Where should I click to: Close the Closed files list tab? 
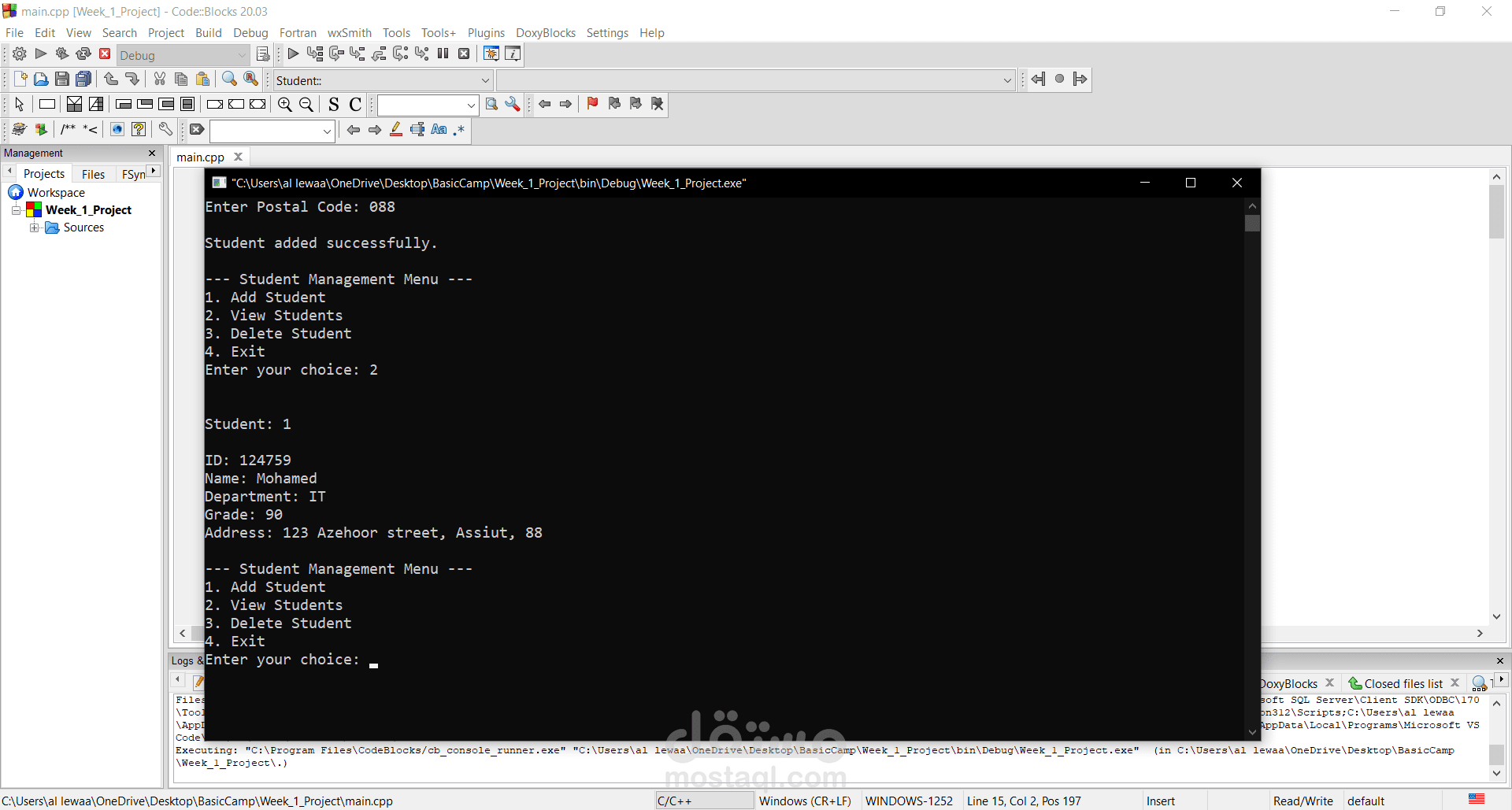(1455, 683)
